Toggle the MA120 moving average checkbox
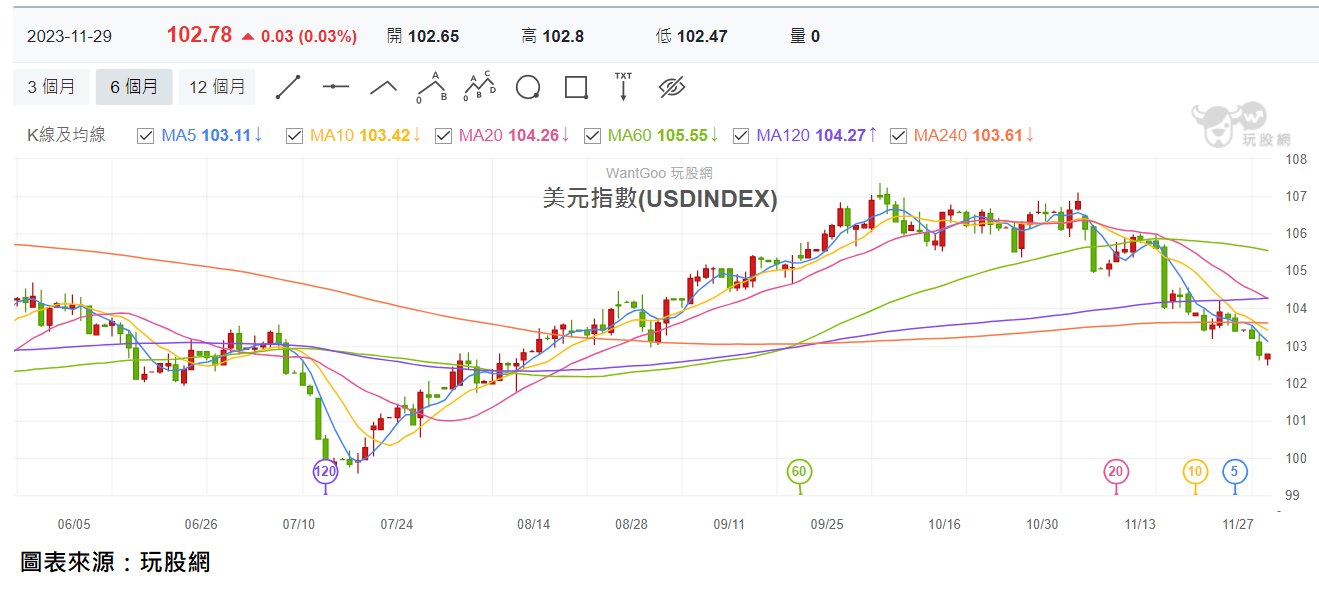Image resolution: width=1319 pixels, height=590 pixels. pyautogui.click(x=741, y=135)
